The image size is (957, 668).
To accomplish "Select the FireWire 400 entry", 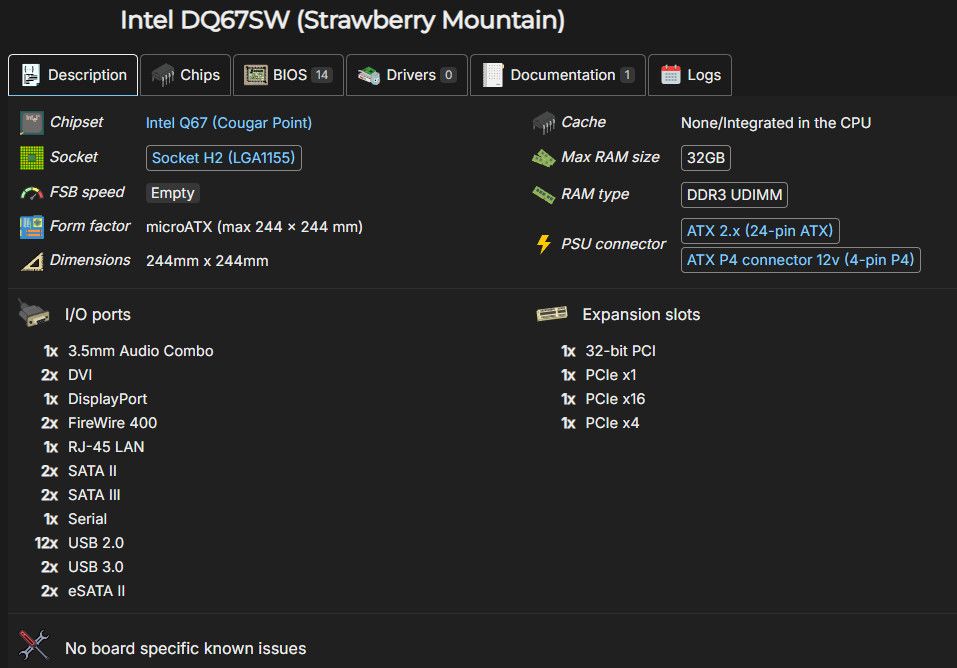I will [112, 423].
